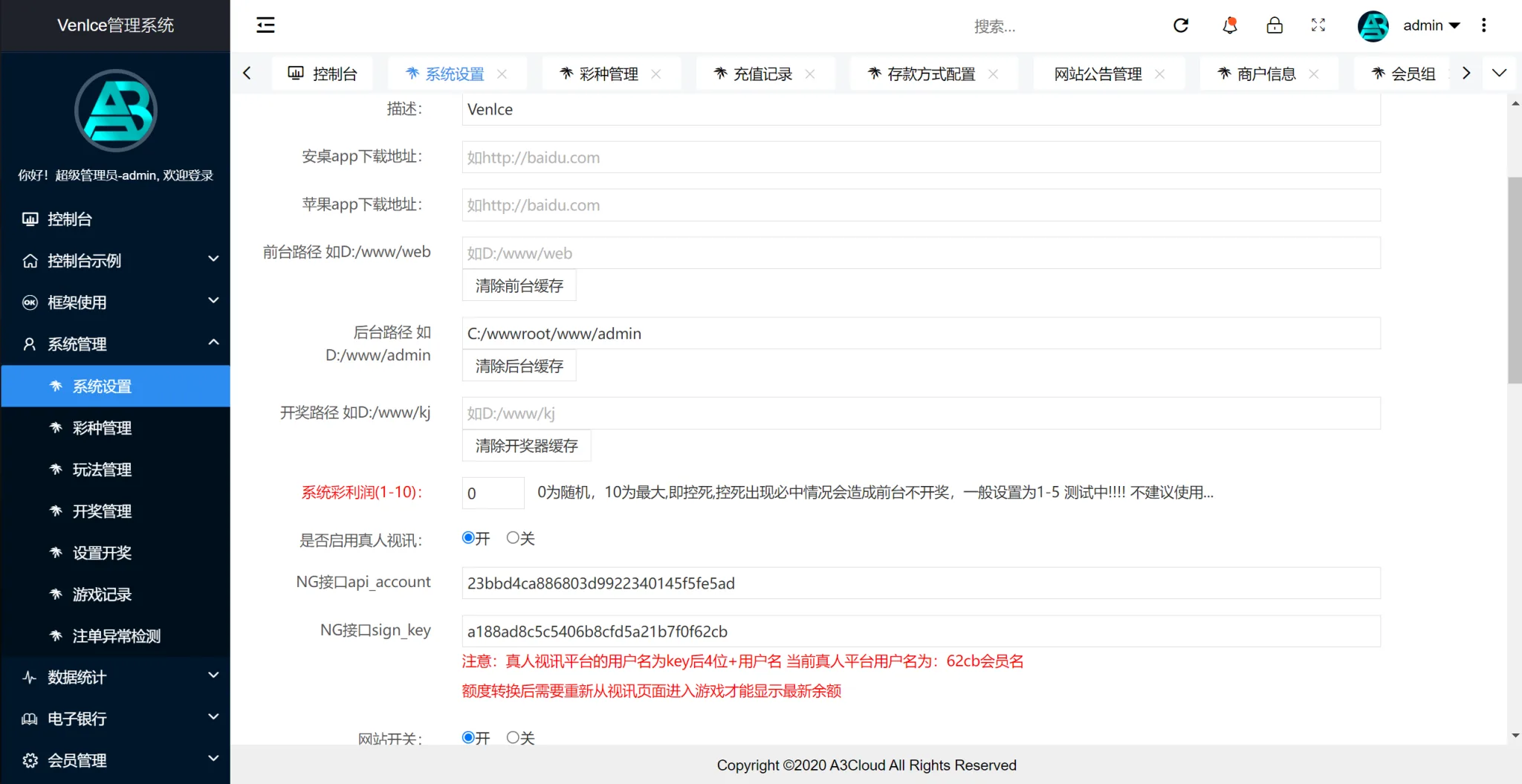Open the notification bell icon
The height and width of the screenshot is (784, 1522).
[1229, 25]
